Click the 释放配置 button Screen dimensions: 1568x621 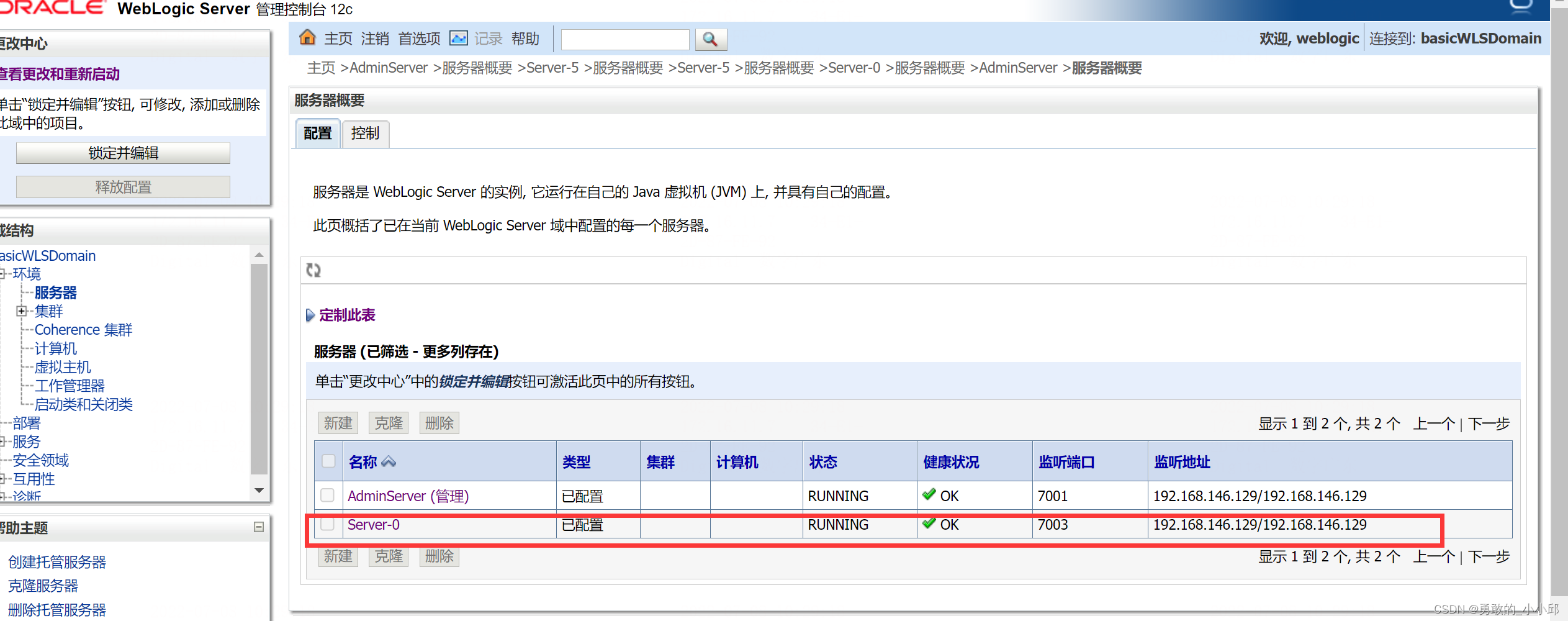point(123,187)
